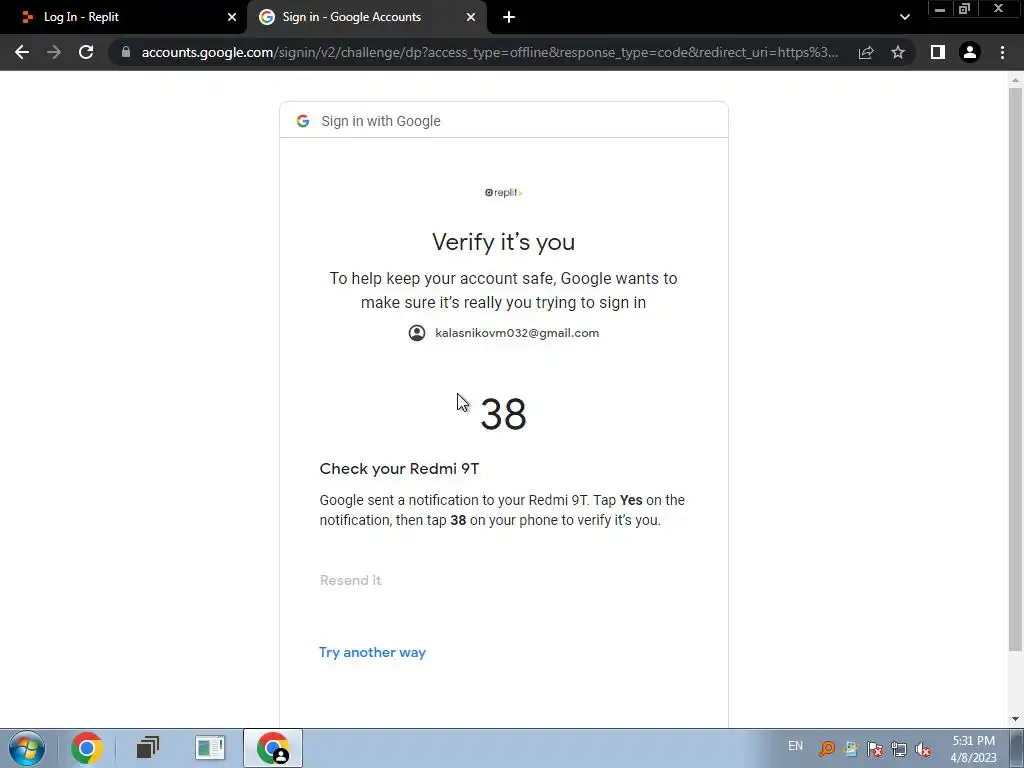The width and height of the screenshot is (1024, 768).
Task: Click the forward navigation arrow
Action: (54, 52)
